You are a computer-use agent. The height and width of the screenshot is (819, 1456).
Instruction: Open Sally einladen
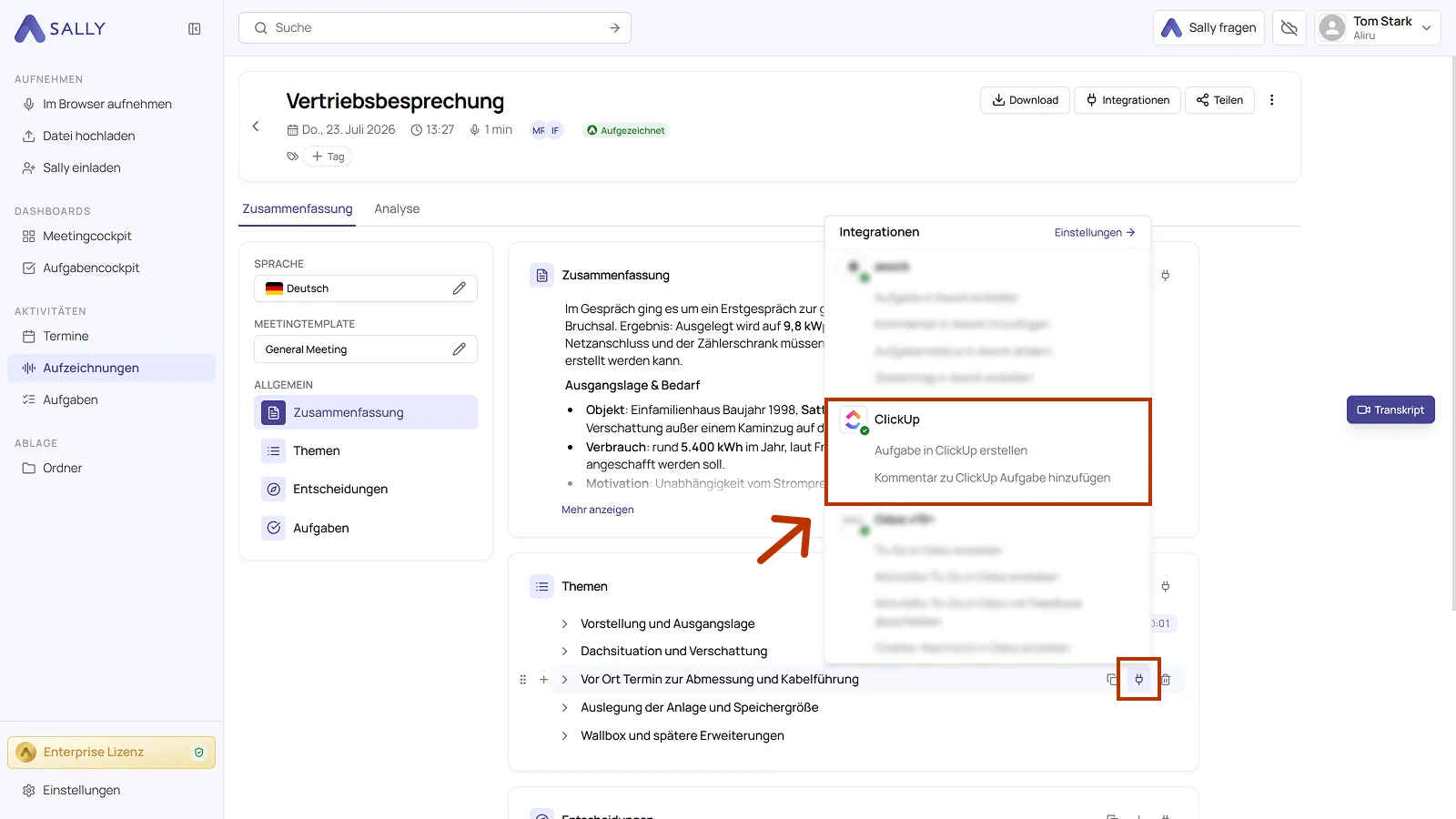point(82,168)
